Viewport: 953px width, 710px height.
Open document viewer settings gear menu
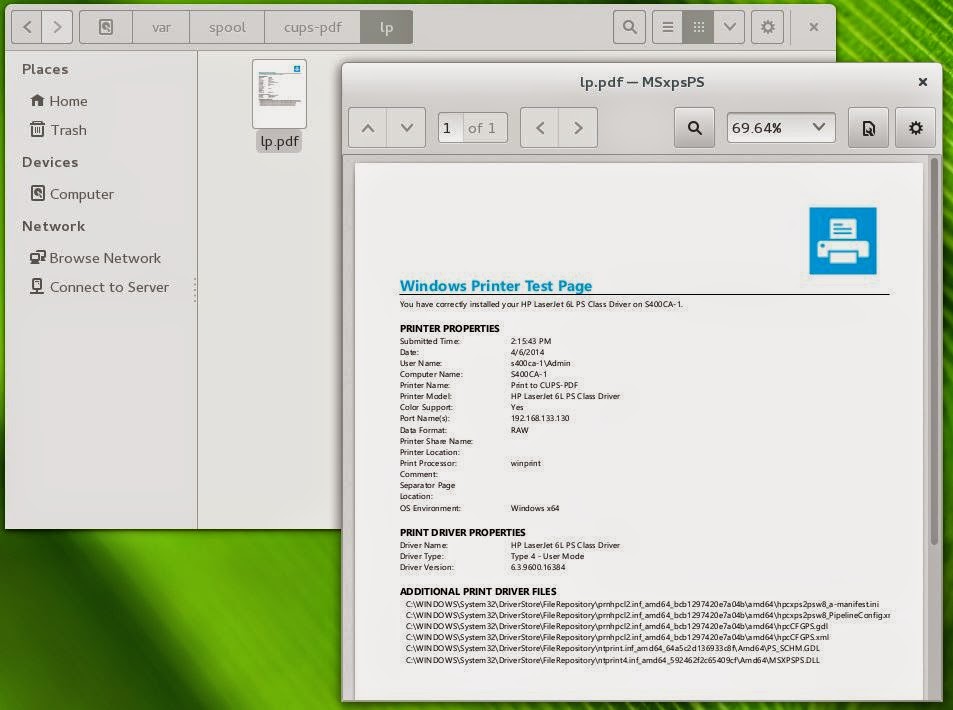pos(915,128)
